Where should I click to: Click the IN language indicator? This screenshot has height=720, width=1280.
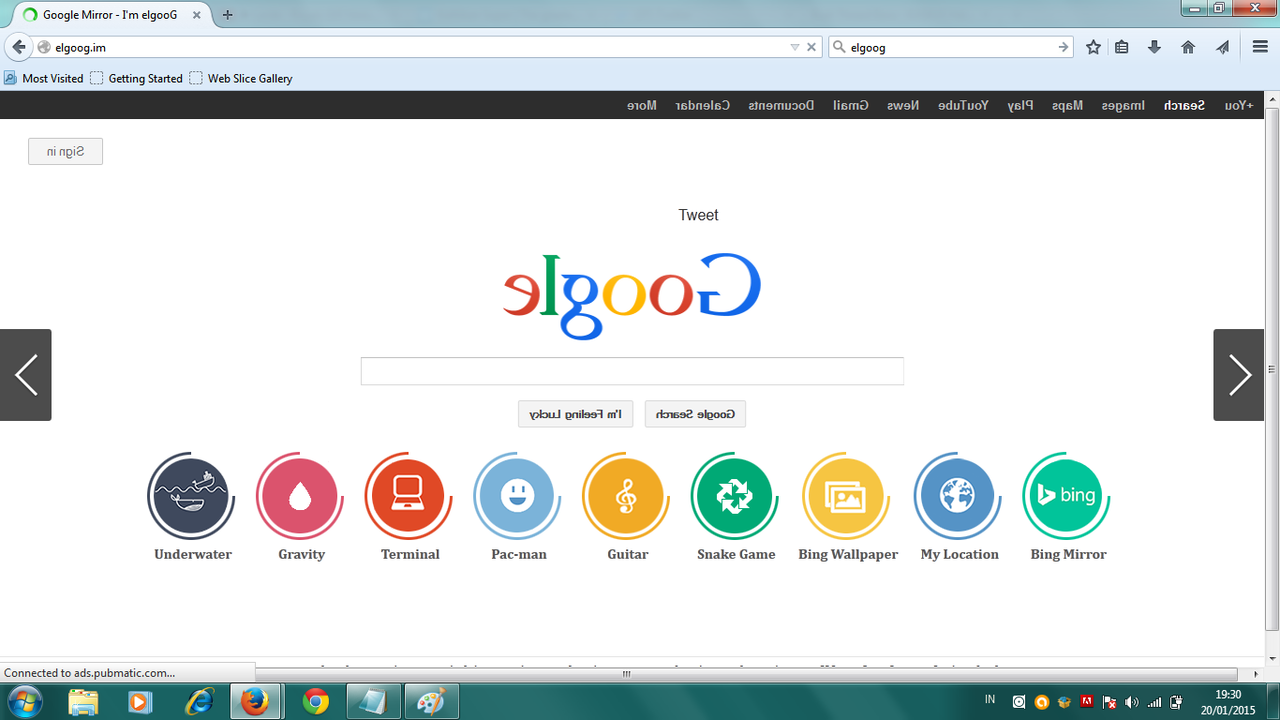(x=990, y=699)
